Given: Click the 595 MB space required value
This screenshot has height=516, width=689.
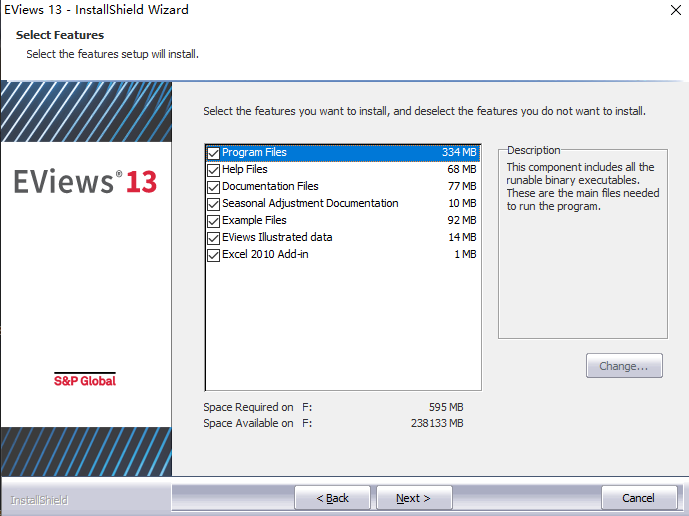Looking at the screenshot, I should tap(446, 407).
